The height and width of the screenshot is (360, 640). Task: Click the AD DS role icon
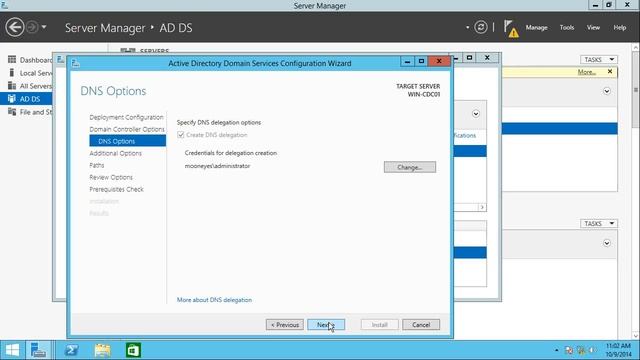tap(12, 98)
